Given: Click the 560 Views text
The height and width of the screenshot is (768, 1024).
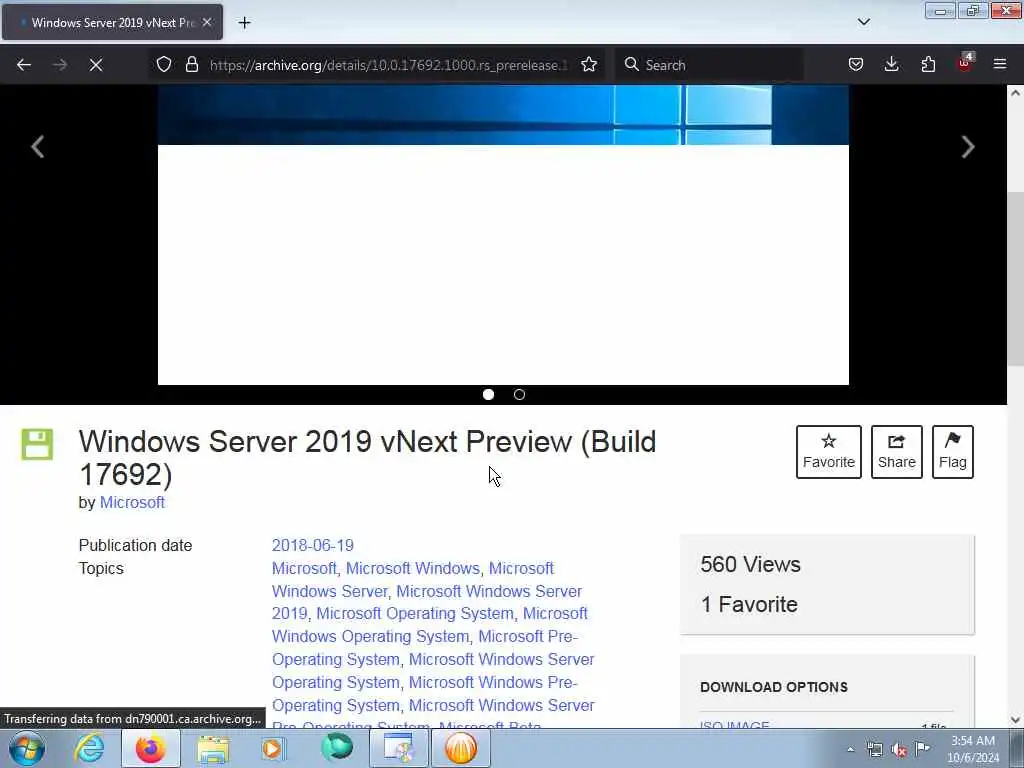Looking at the screenshot, I should coord(750,564).
